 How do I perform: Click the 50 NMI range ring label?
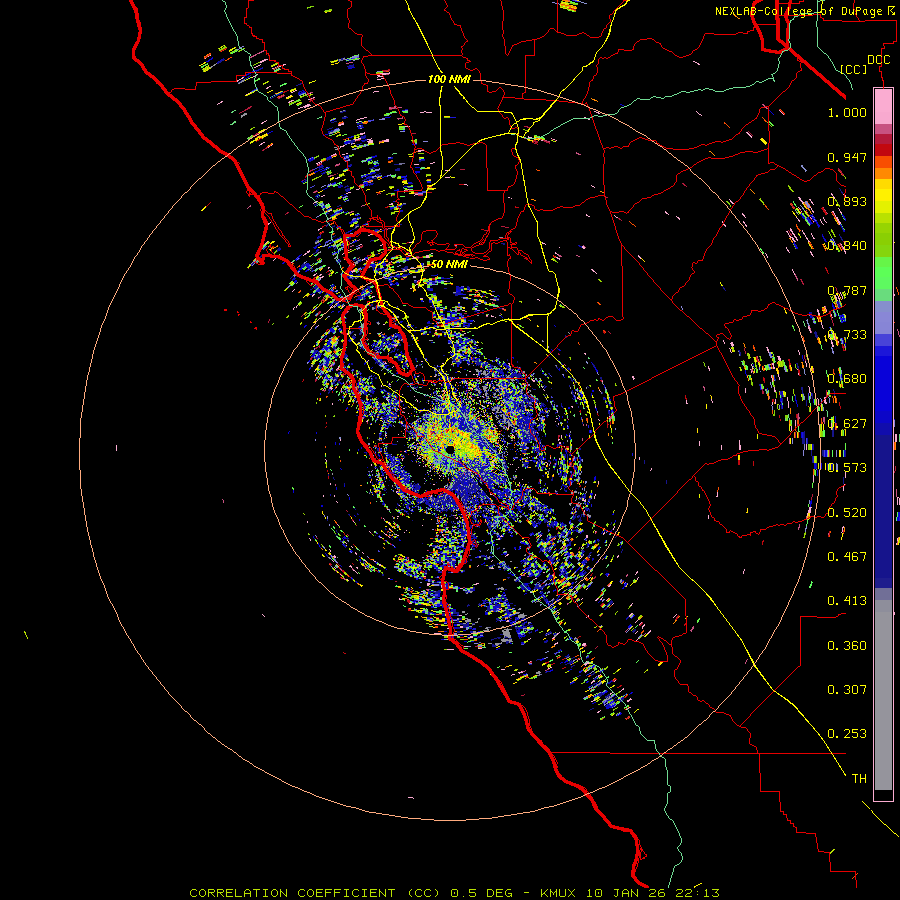pyautogui.click(x=449, y=264)
